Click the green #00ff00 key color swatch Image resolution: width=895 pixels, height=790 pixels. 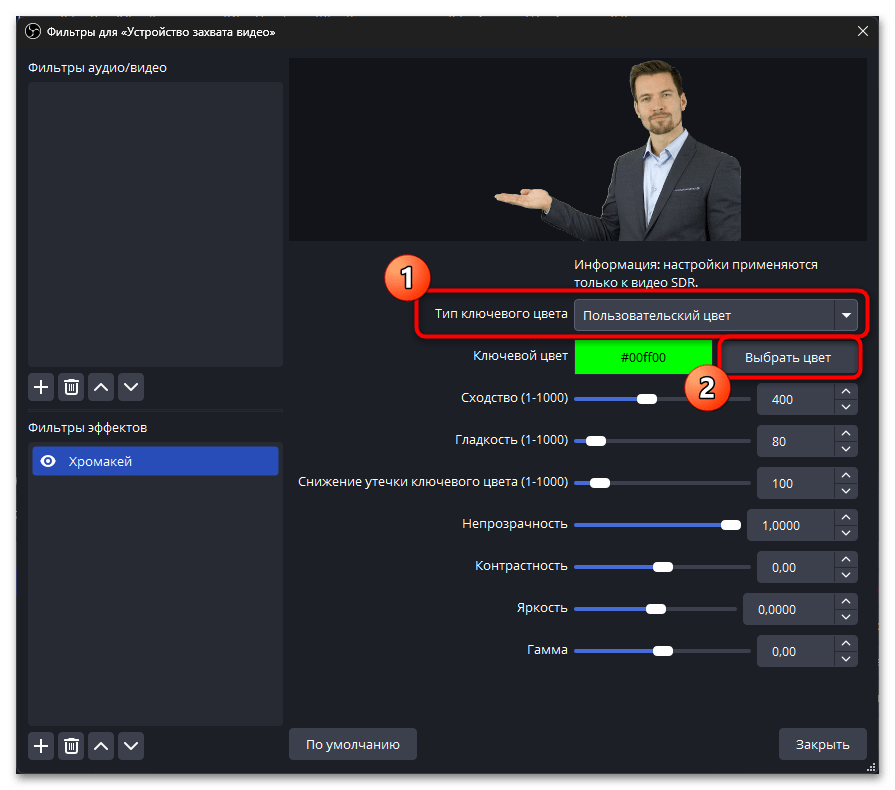click(643, 357)
